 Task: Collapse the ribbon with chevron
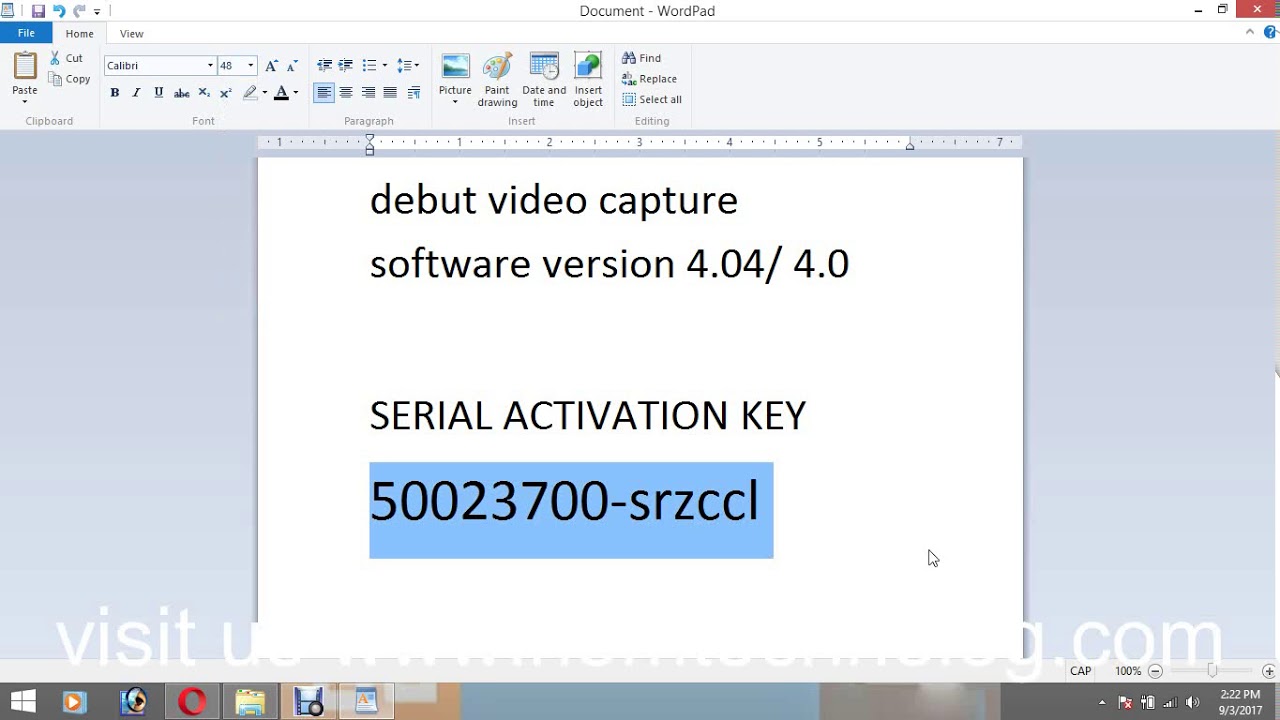tap(1250, 32)
